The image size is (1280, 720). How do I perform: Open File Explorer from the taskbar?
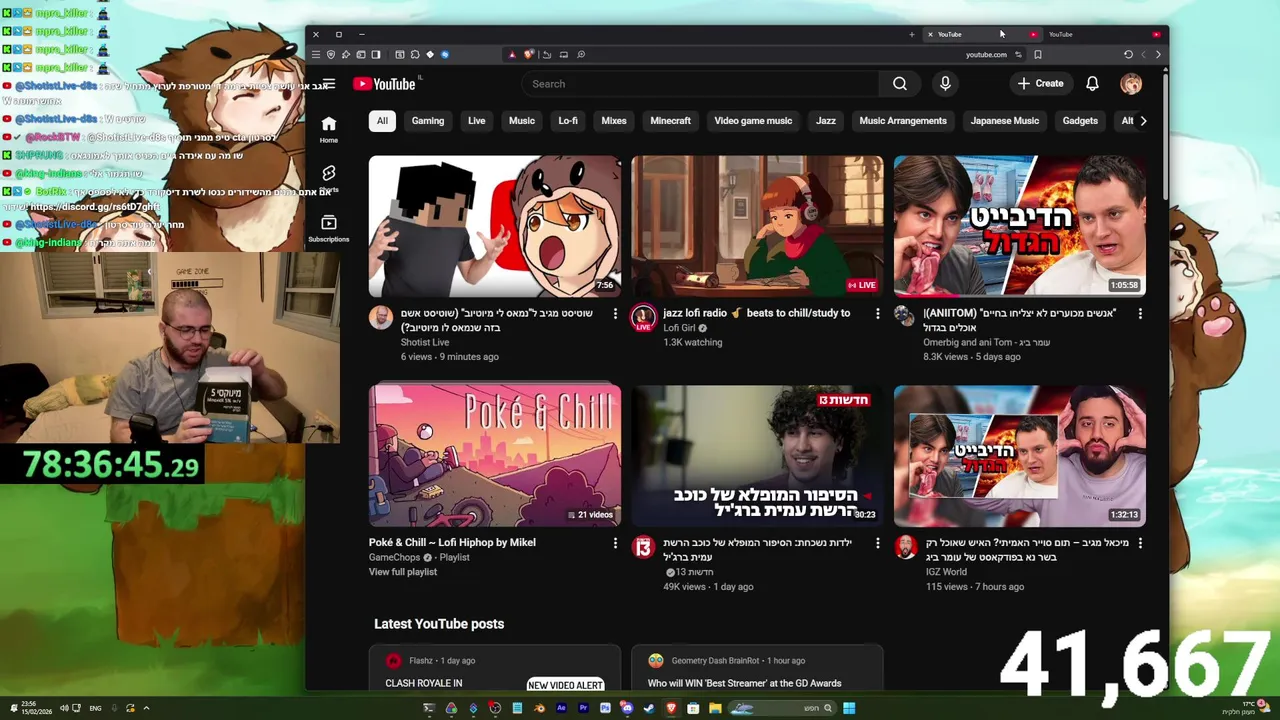(x=715, y=708)
